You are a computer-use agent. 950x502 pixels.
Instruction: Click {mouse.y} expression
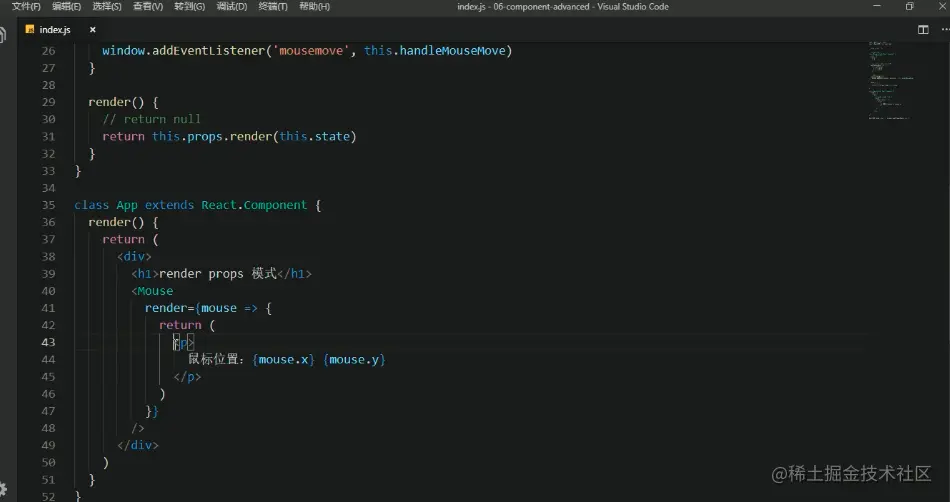coord(354,360)
